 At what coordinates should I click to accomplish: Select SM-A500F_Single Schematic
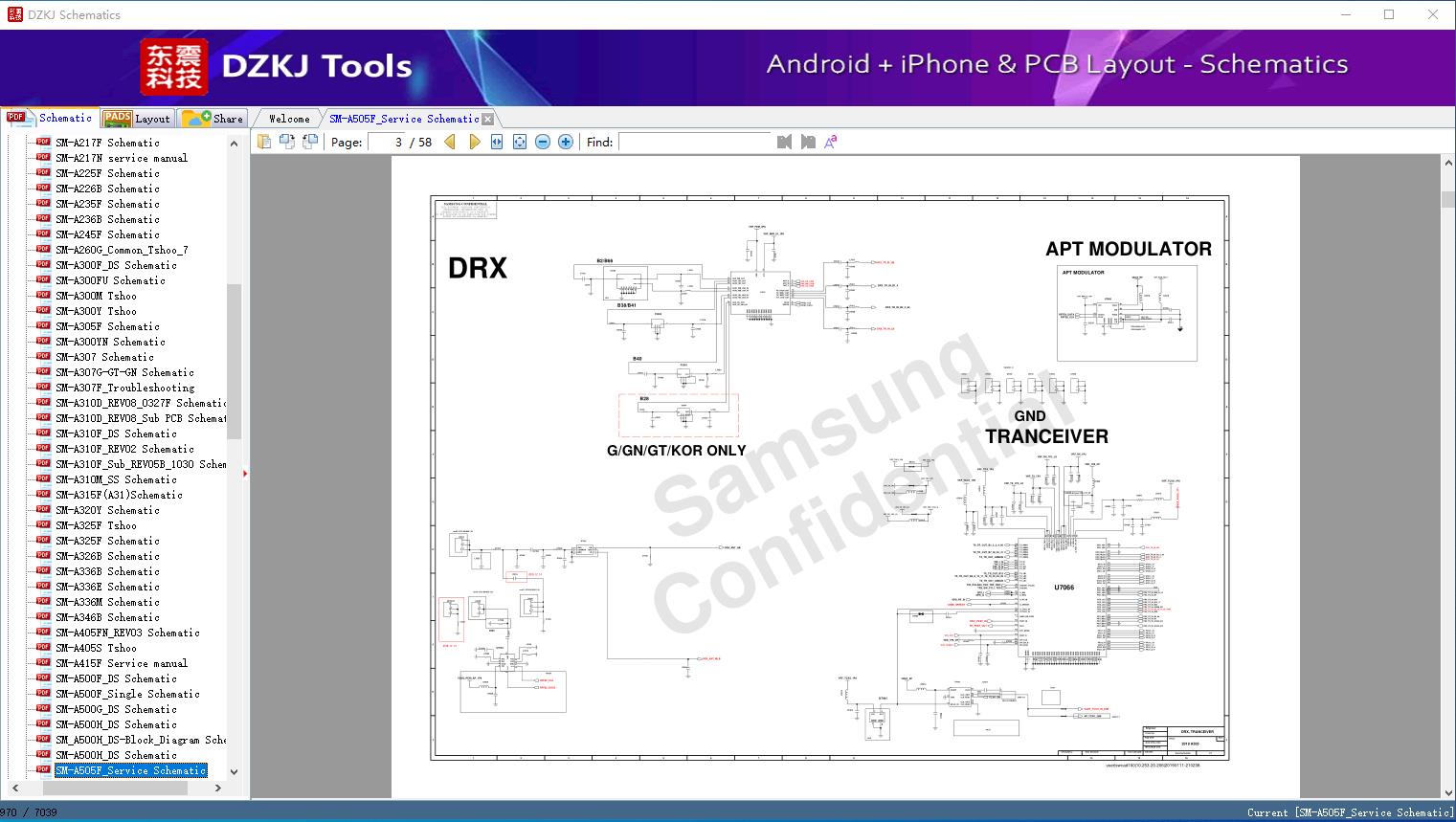pyautogui.click(x=127, y=694)
